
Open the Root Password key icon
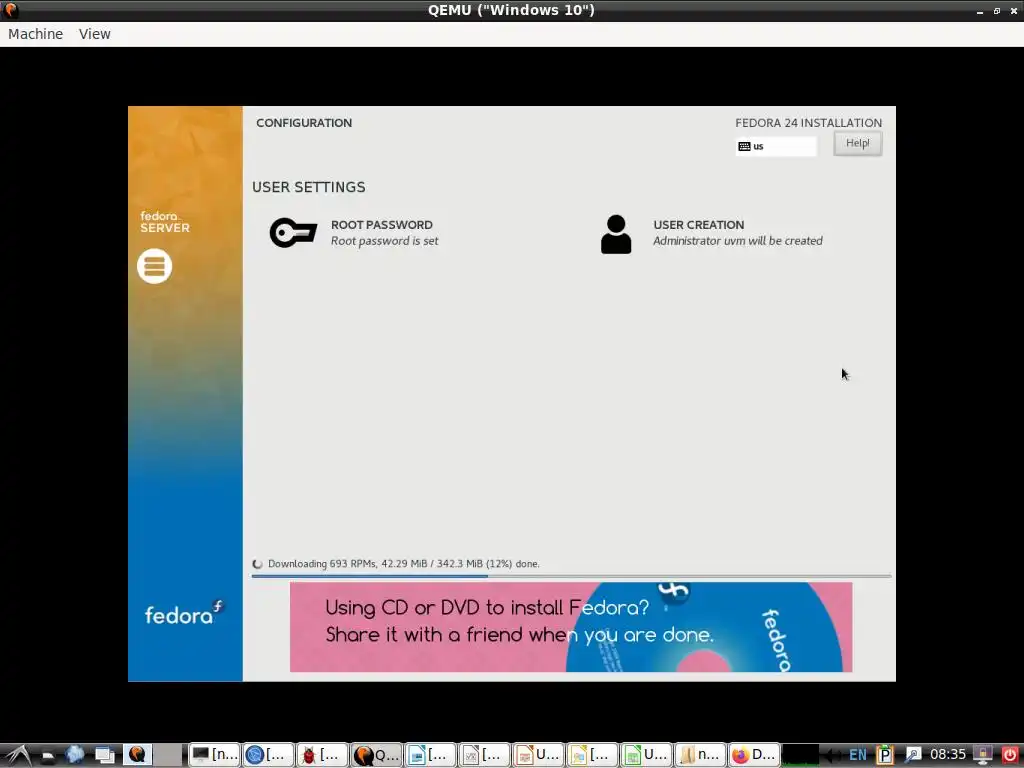tap(293, 232)
